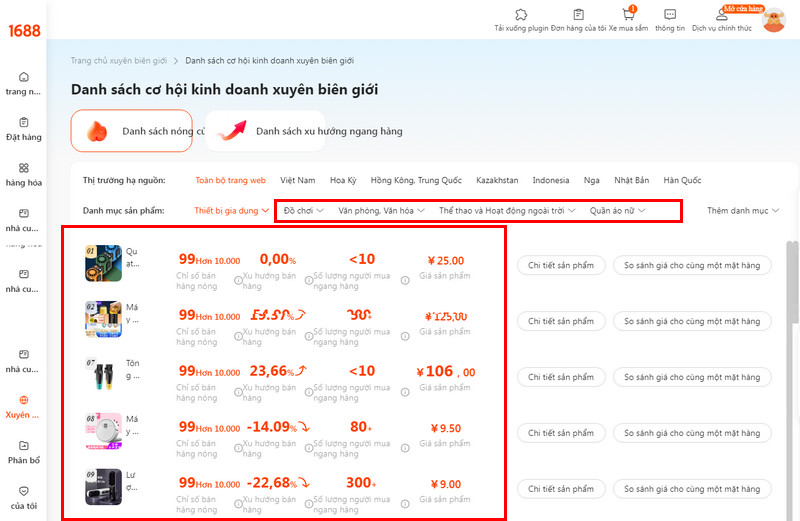Screen dimensions: 800x521
Task: Click the 1688 logo
Action: pyautogui.click(x=23, y=30)
